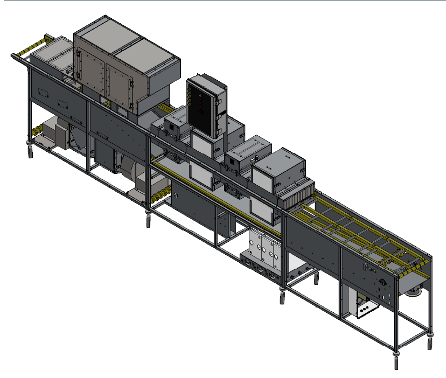446x378 pixels.
Task: Select the leveling foot at far left leg
Action: [31, 149]
